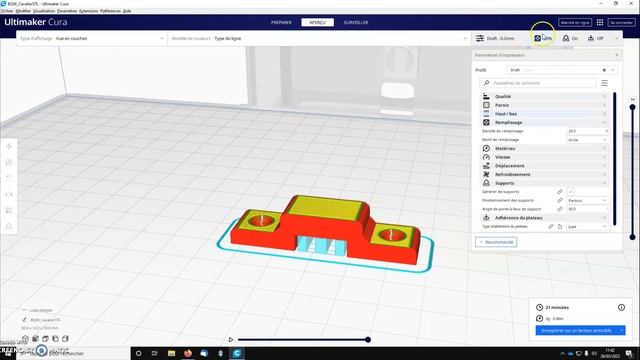Click link icon beside Positionnement des supports
This screenshot has height=360, width=640.
560,200
